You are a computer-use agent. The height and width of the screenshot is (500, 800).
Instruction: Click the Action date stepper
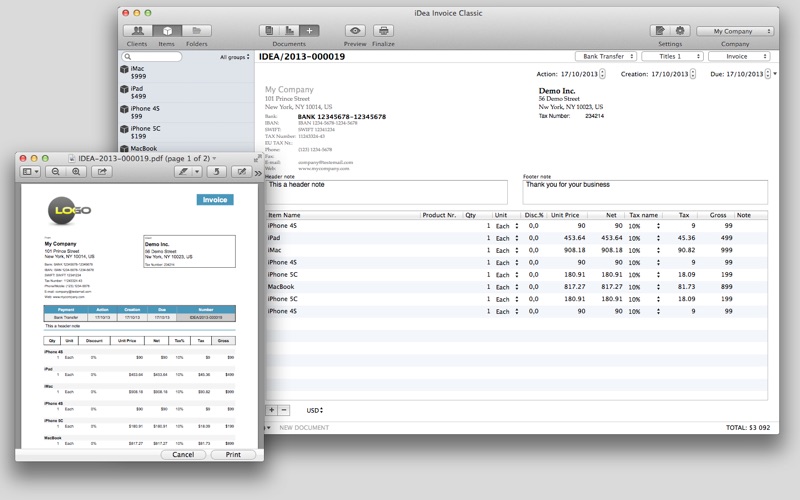click(x=603, y=74)
